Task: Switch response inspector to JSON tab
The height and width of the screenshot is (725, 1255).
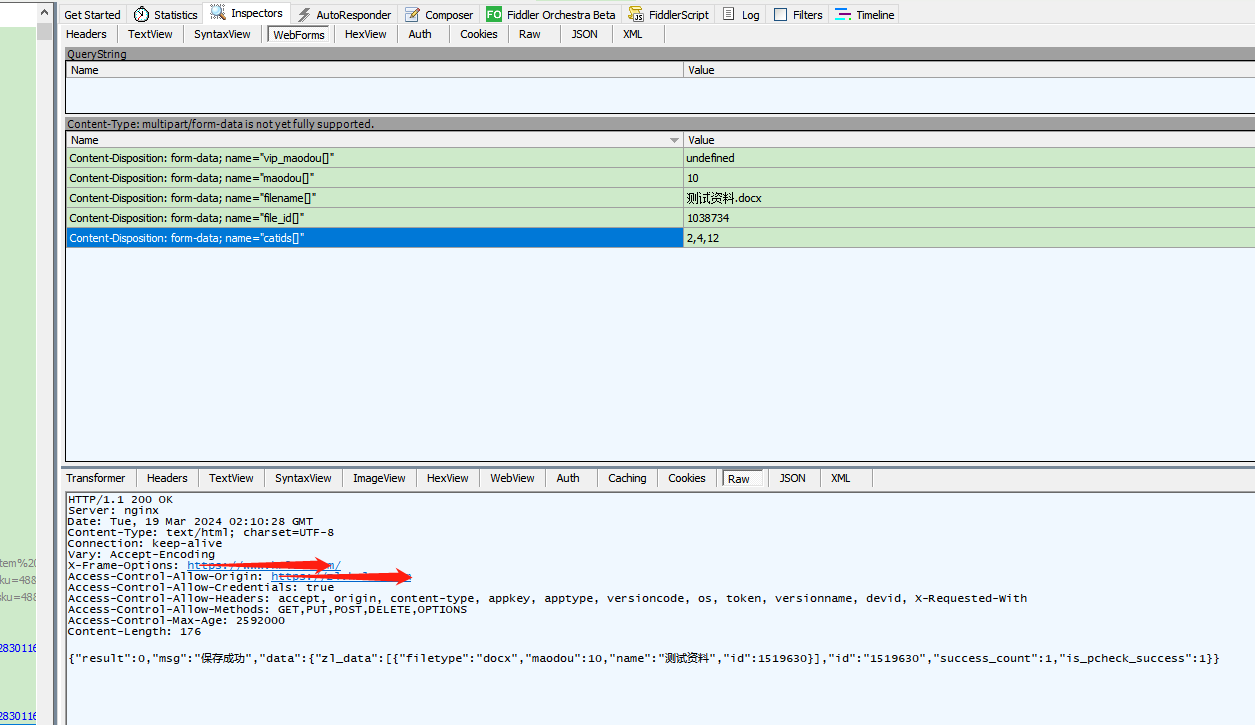Action: (793, 478)
